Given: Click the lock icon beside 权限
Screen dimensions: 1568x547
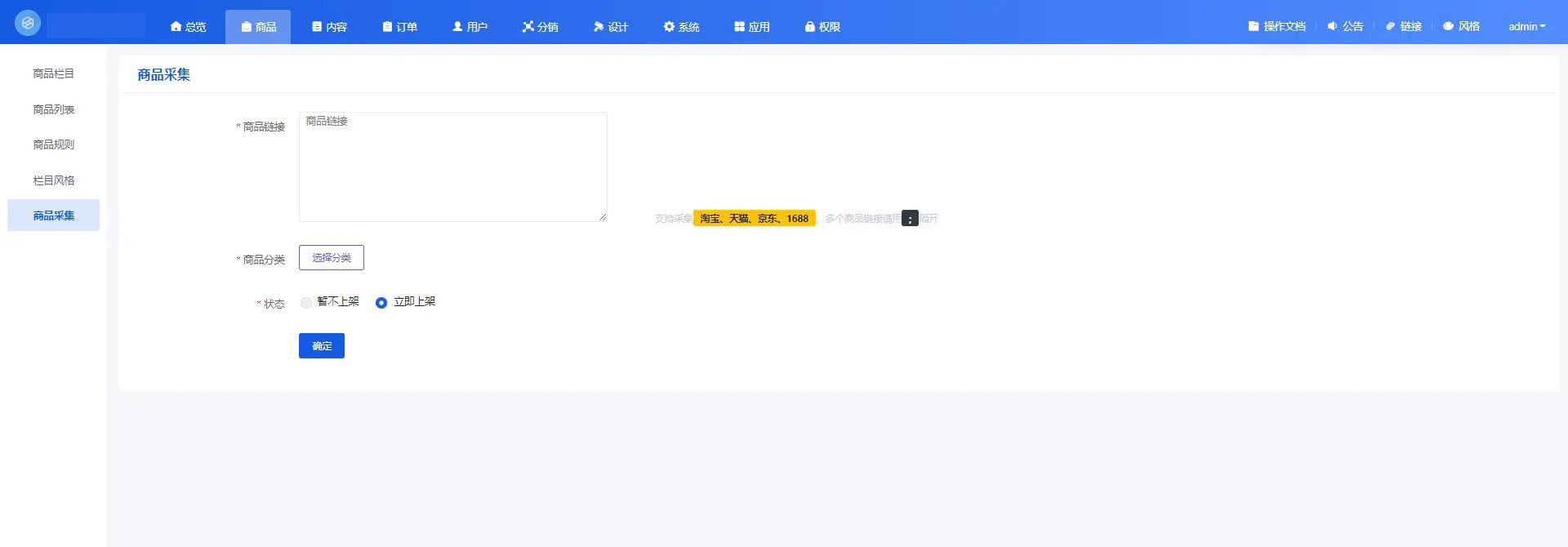Looking at the screenshot, I should pyautogui.click(x=809, y=27).
